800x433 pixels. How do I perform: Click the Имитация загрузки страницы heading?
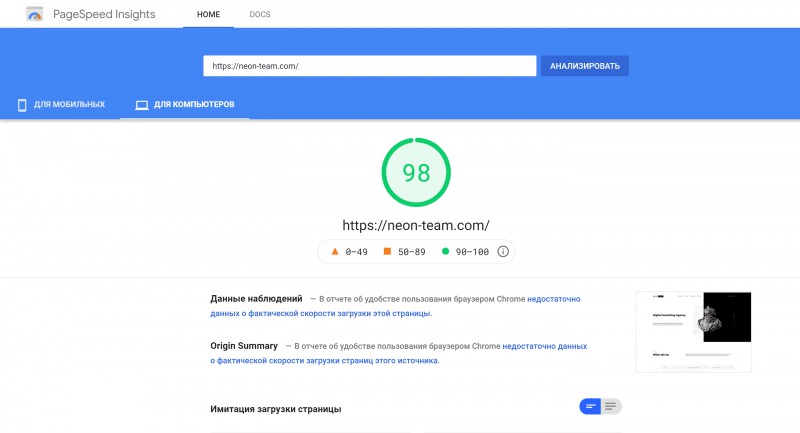[276, 409]
